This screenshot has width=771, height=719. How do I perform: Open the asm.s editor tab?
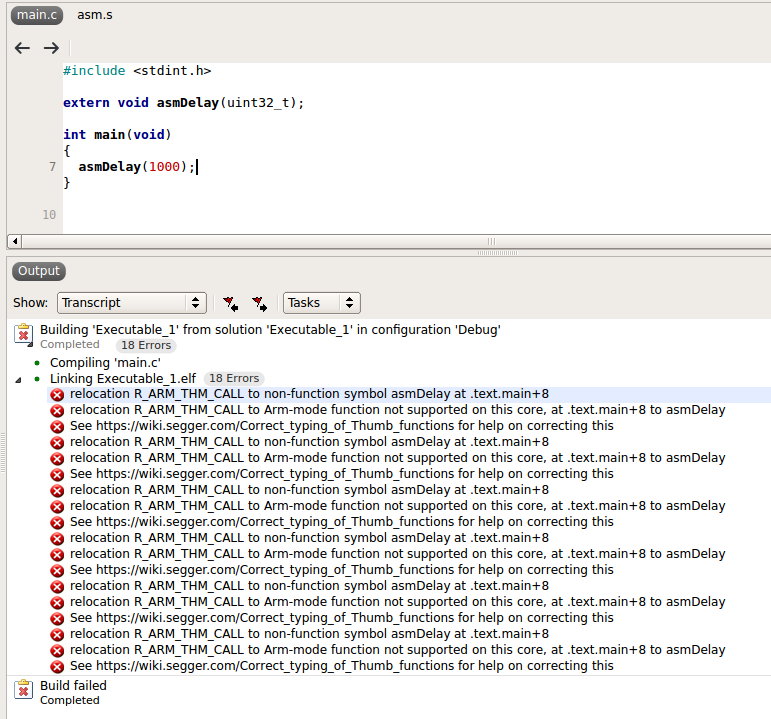tap(94, 15)
